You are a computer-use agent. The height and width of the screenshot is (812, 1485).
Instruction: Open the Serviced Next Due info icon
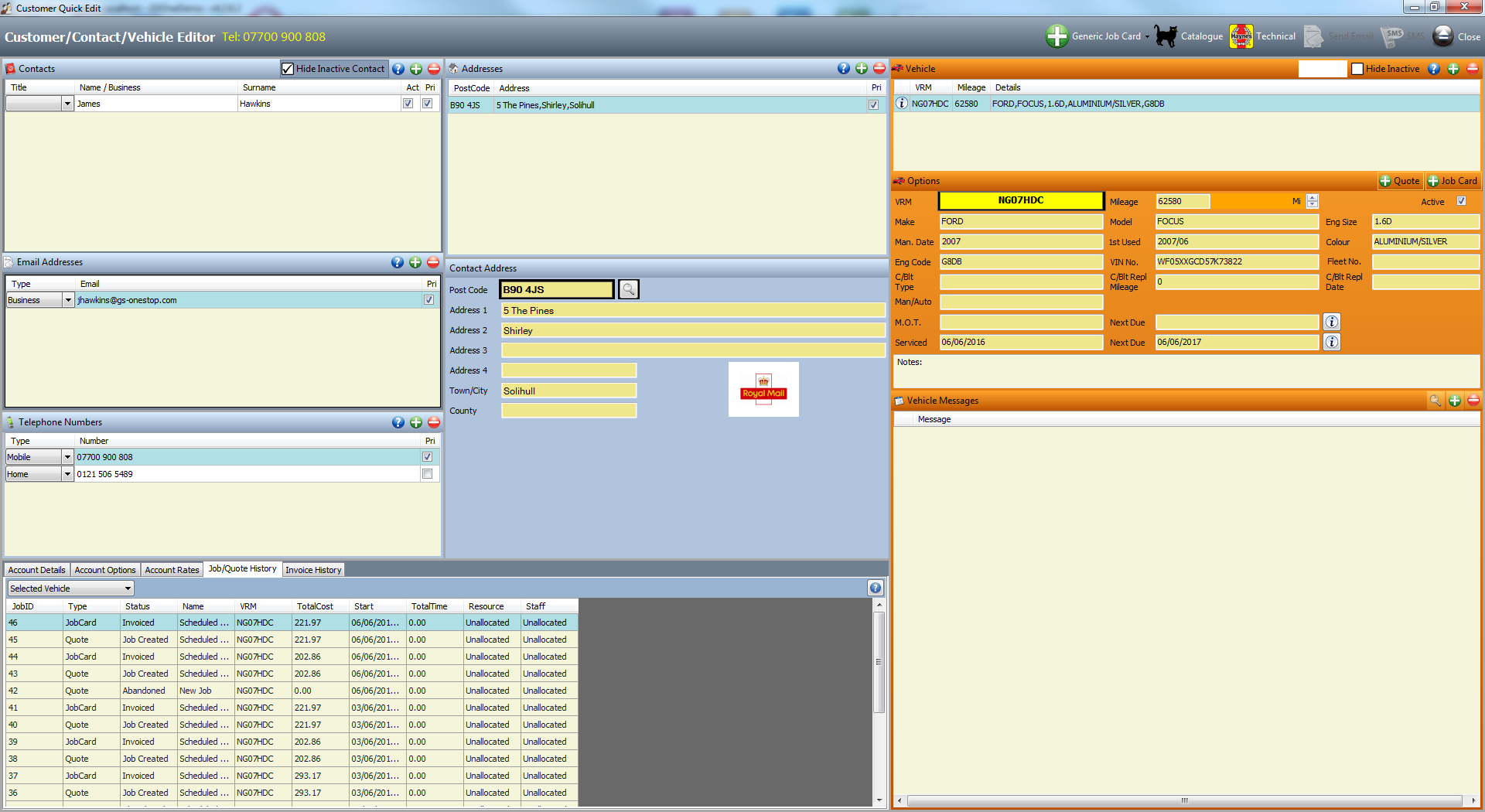1332,342
